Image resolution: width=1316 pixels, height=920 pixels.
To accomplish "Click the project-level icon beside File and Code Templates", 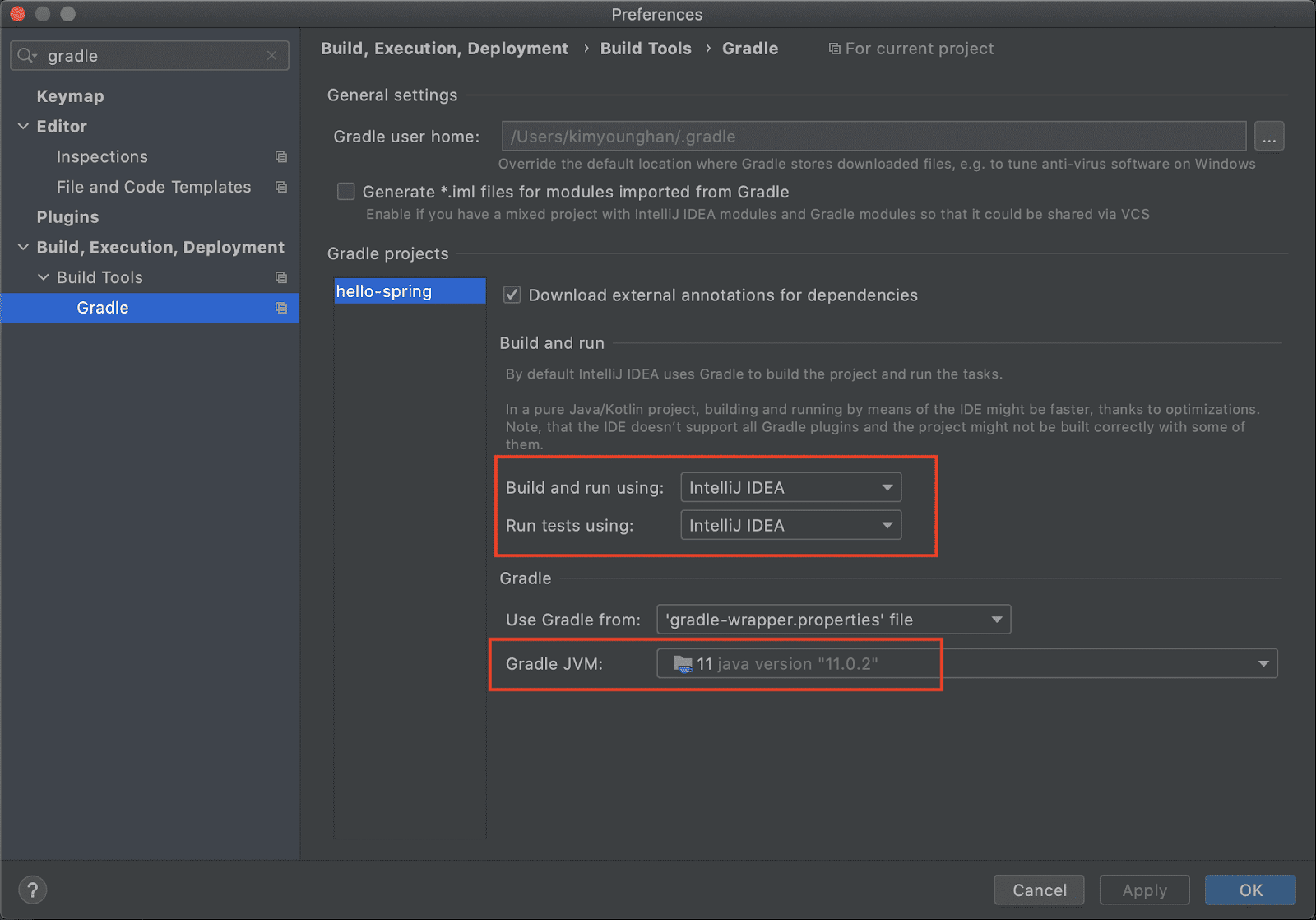I will [281, 188].
